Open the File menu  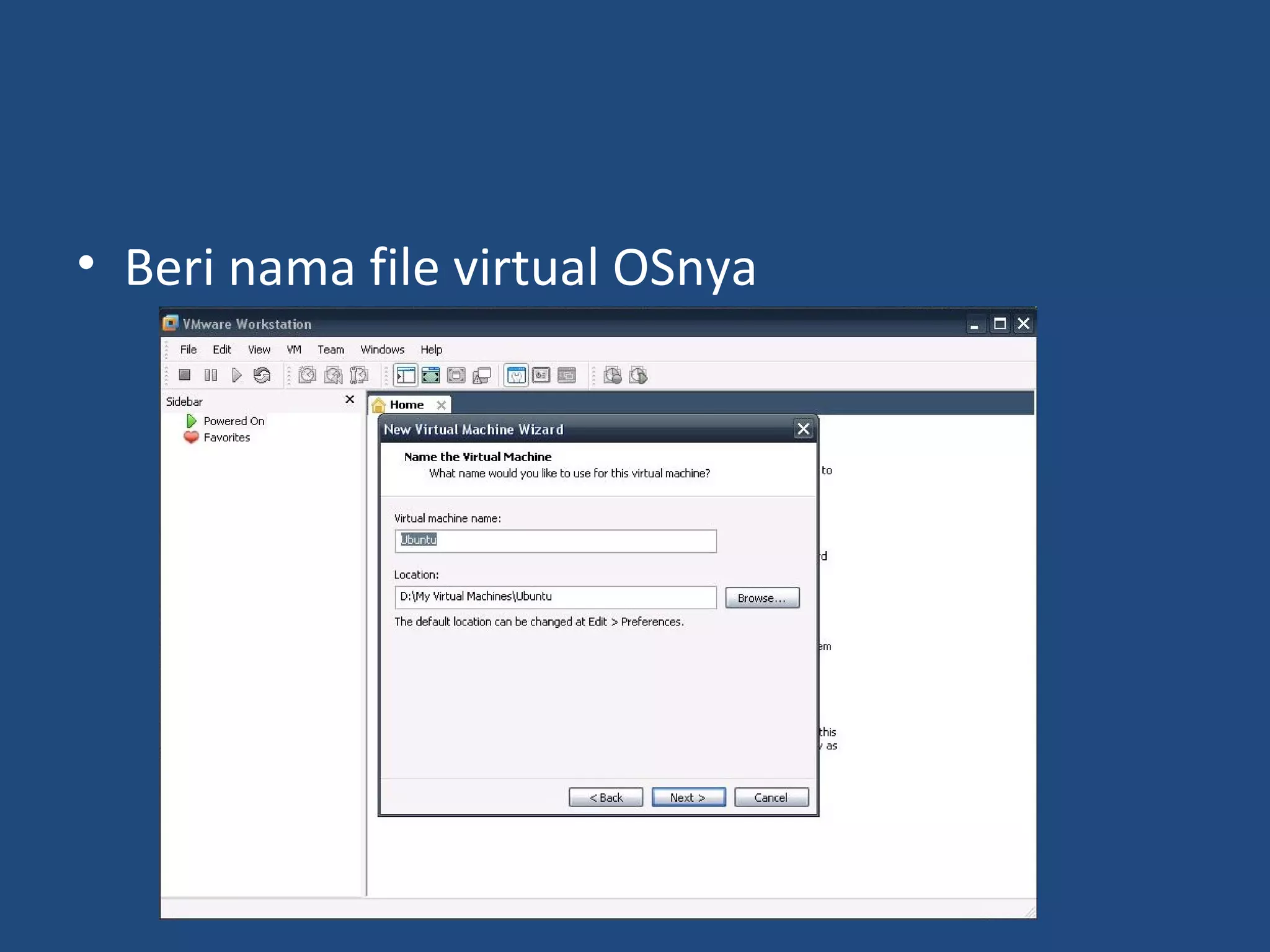(x=189, y=350)
